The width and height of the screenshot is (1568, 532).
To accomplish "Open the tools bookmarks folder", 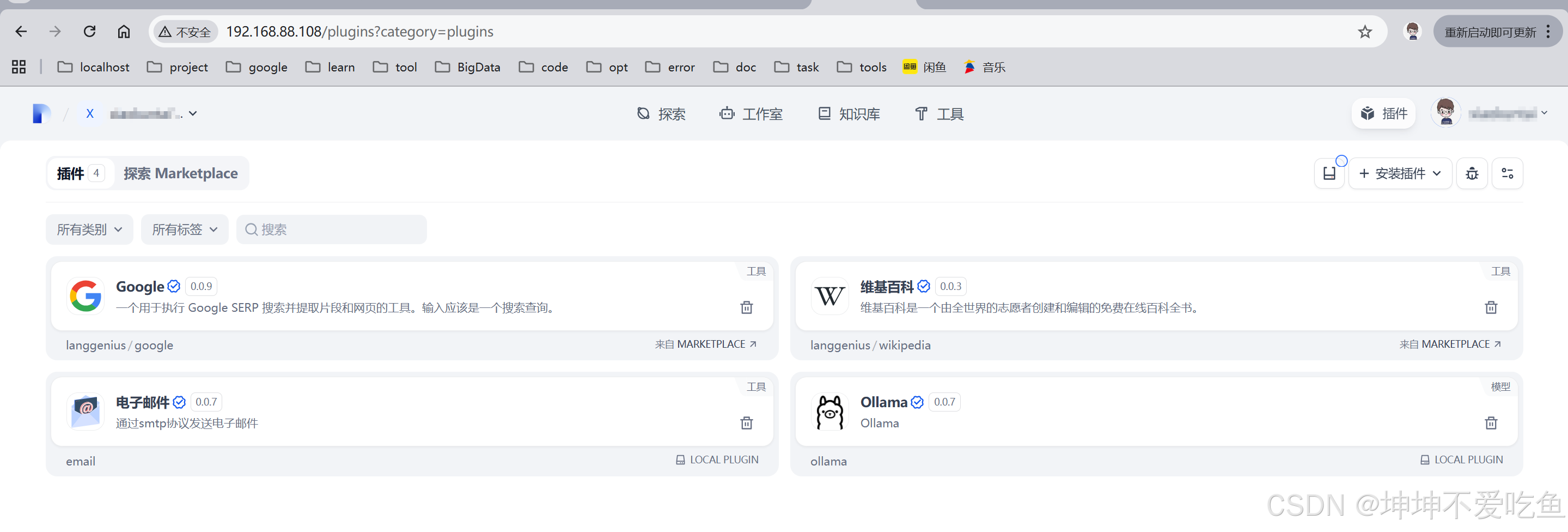I will (x=861, y=67).
